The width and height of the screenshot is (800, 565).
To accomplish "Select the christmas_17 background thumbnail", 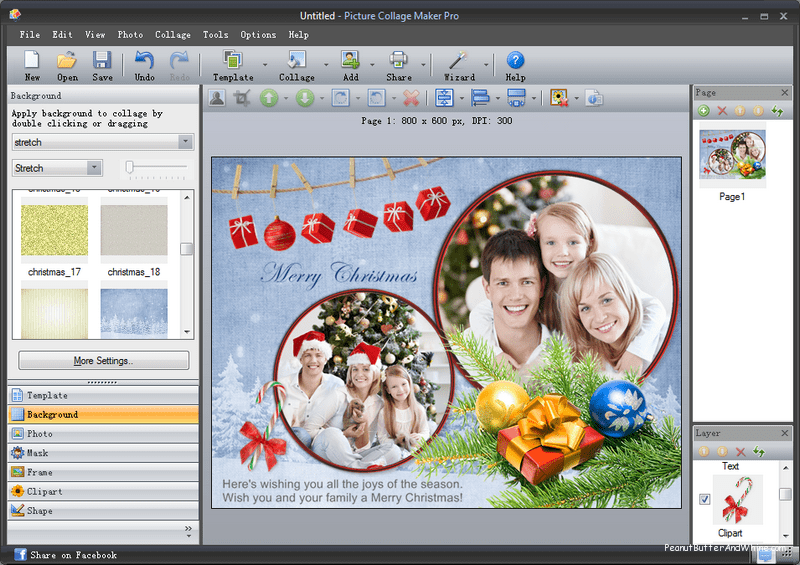I will click(x=54, y=230).
